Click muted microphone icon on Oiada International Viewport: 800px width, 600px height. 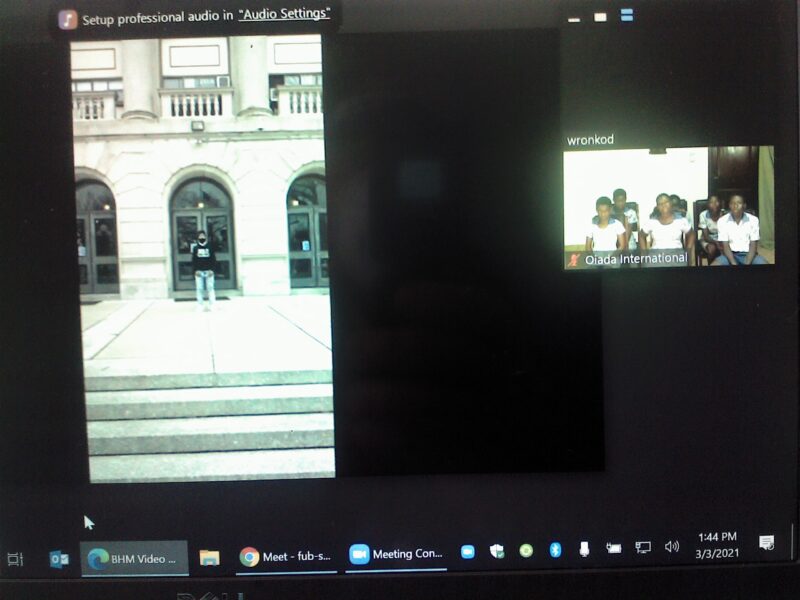(574, 259)
